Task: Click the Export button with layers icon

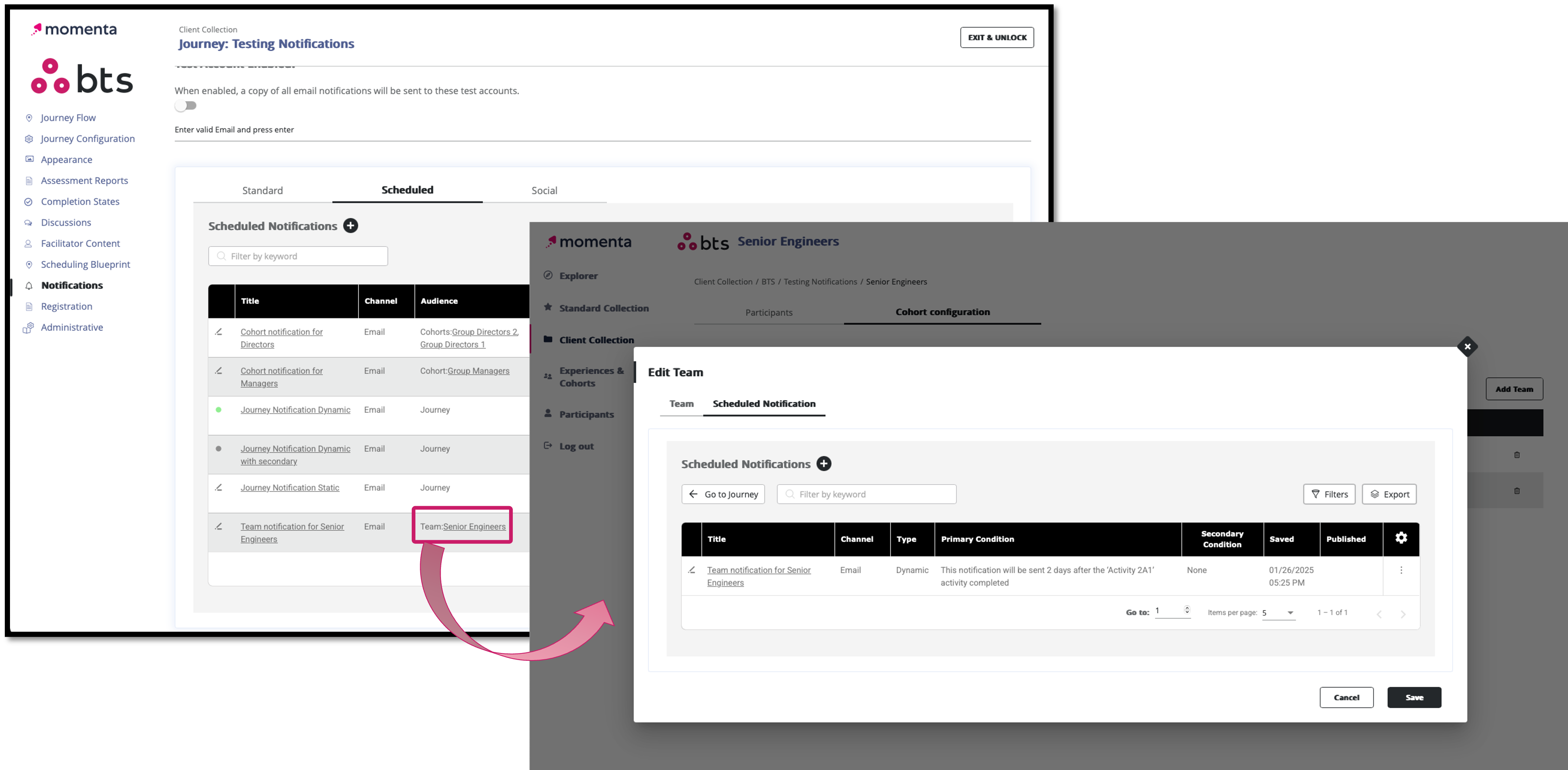Action: tap(1389, 494)
